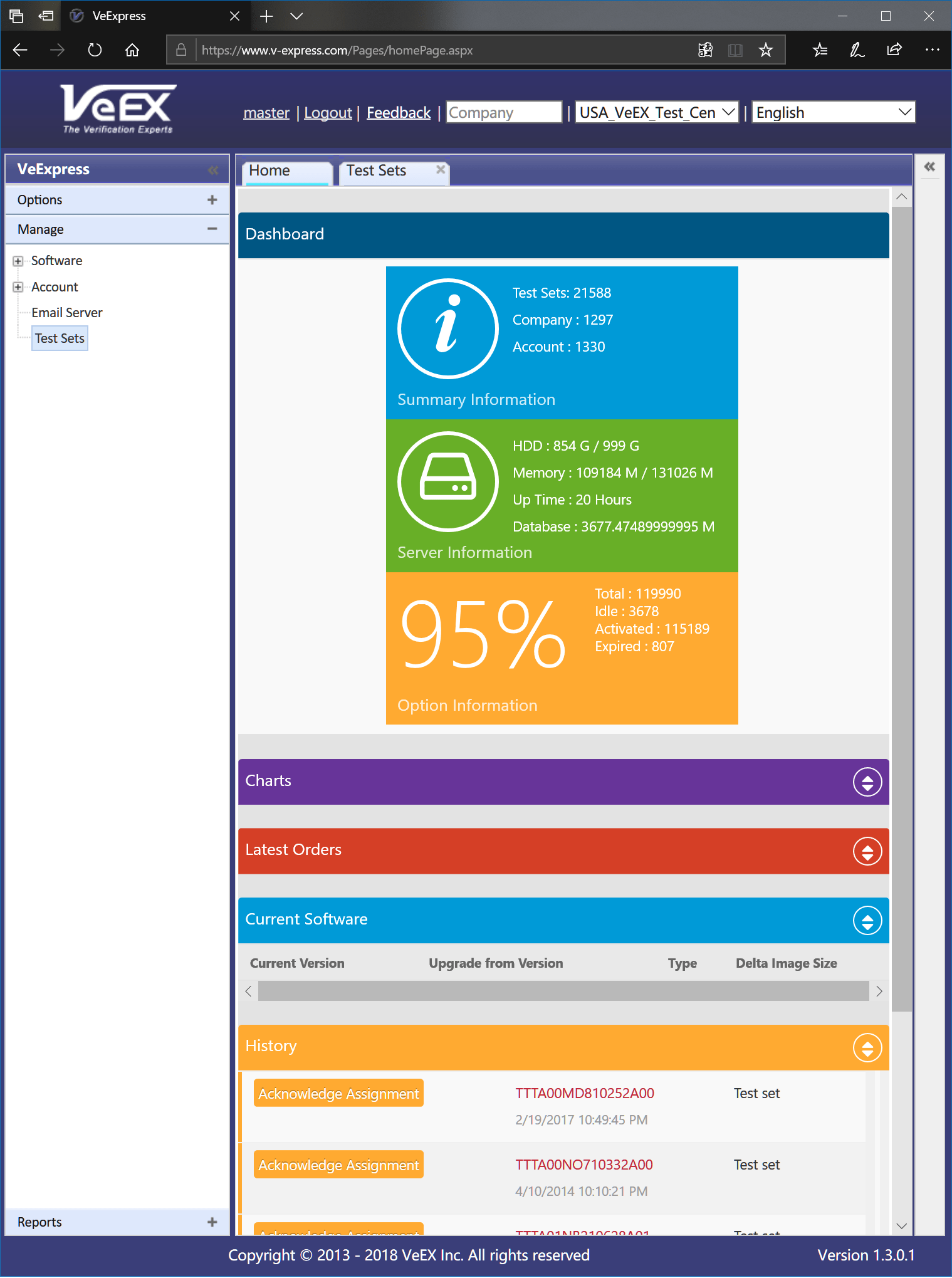The width and height of the screenshot is (952, 1278).
Task: Refresh the page in browser
Action: [x=95, y=50]
